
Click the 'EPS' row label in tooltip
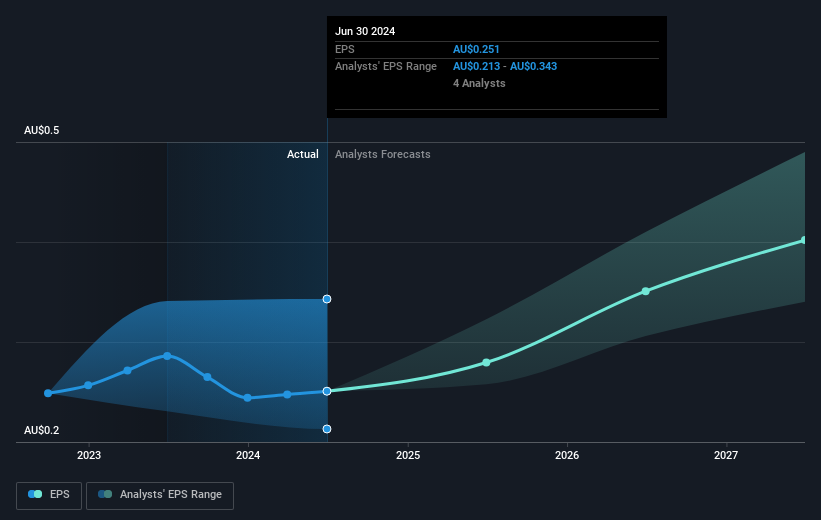pyautogui.click(x=345, y=49)
